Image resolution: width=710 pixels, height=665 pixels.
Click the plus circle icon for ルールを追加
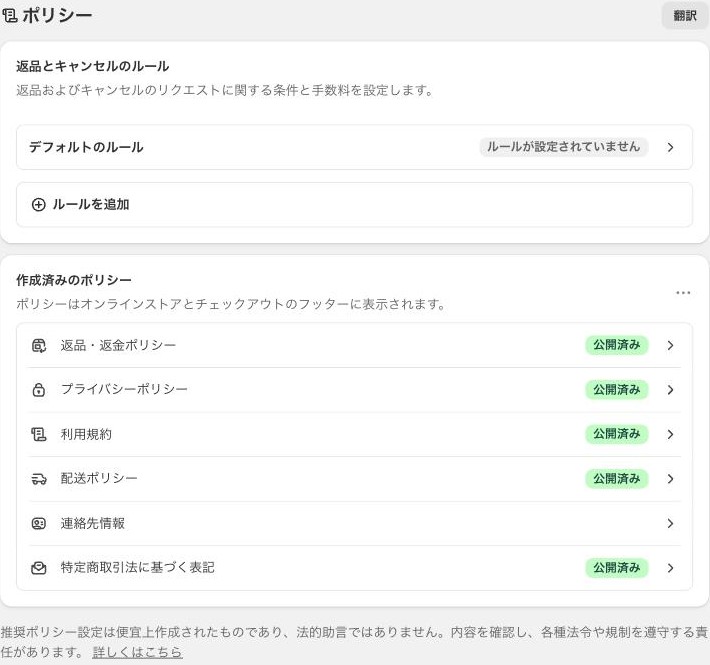pyautogui.click(x=38, y=205)
